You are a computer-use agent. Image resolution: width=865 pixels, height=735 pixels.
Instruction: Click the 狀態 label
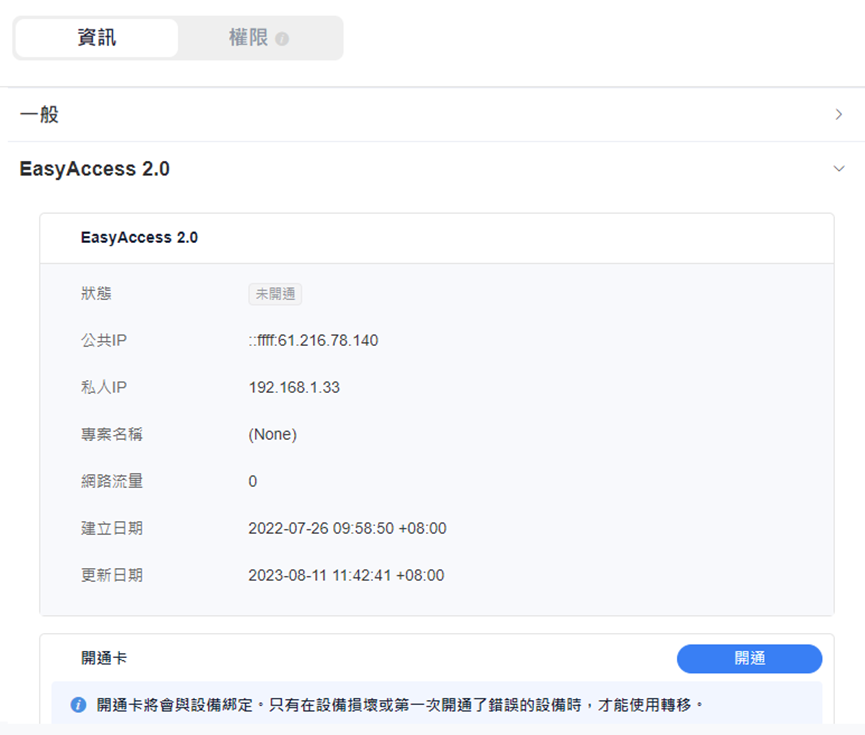[96, 294]
